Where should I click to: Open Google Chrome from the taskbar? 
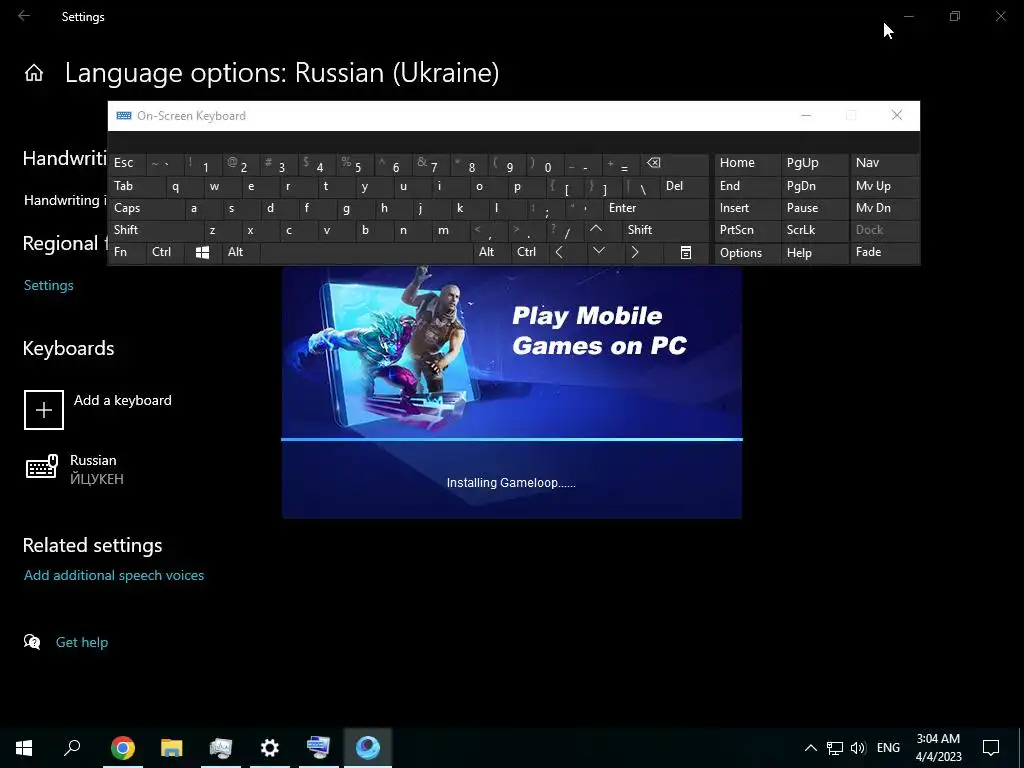123,748
